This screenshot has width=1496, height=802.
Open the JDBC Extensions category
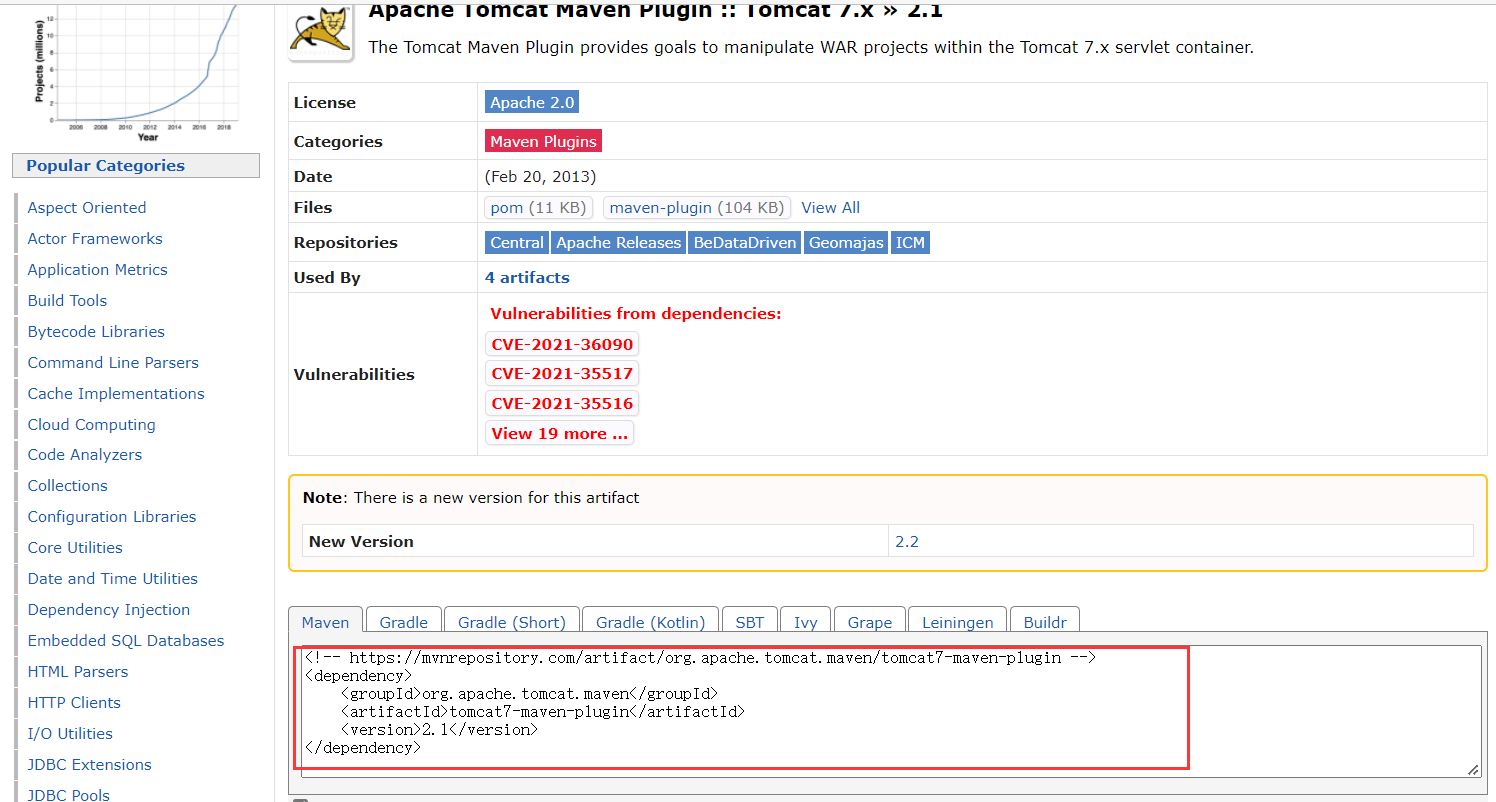click(90, 765)
